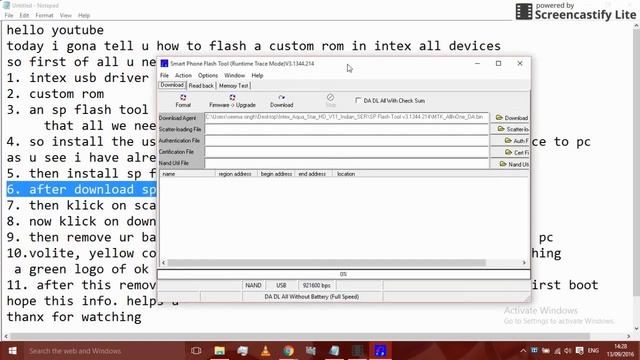
Task: Select the Download tab
Action: [x=172, y=85]
